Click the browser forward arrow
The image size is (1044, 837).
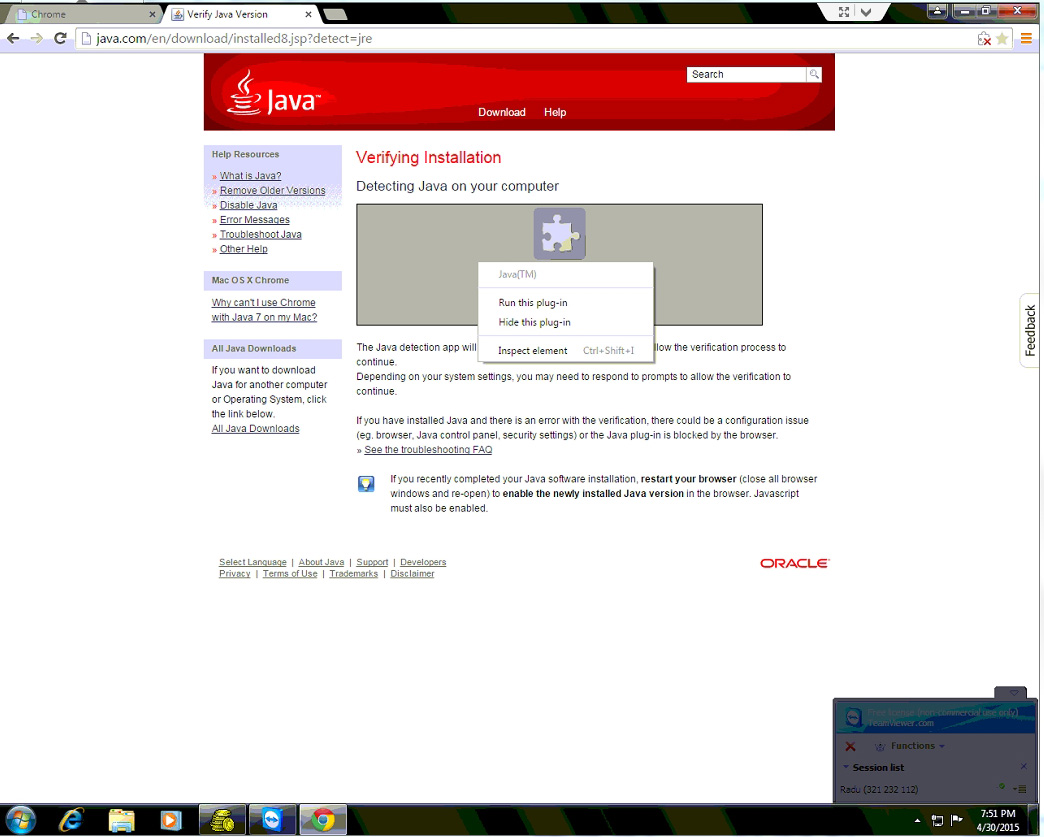tap(37, 39)
